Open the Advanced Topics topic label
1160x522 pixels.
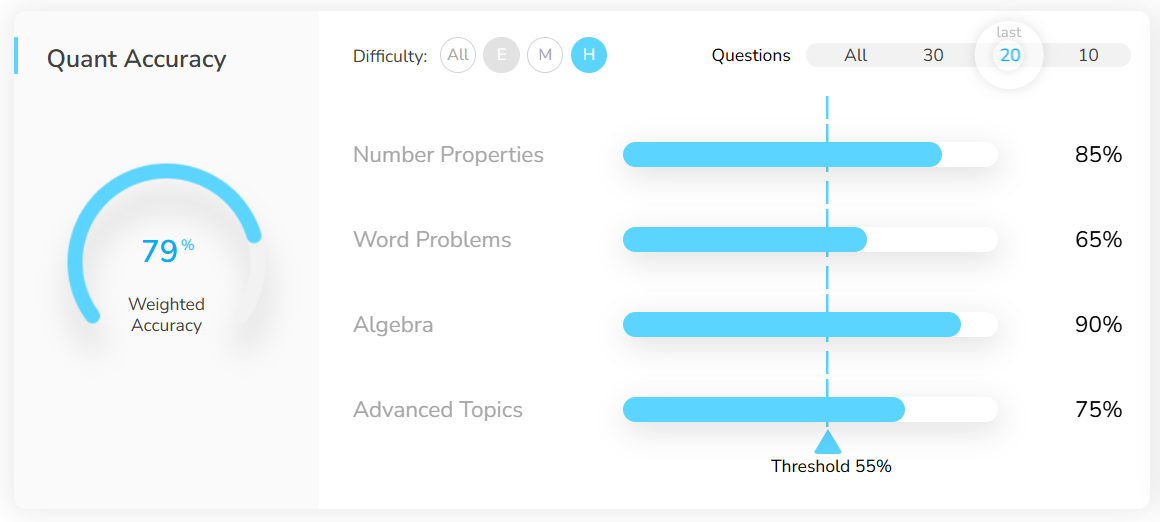[438, 410]
